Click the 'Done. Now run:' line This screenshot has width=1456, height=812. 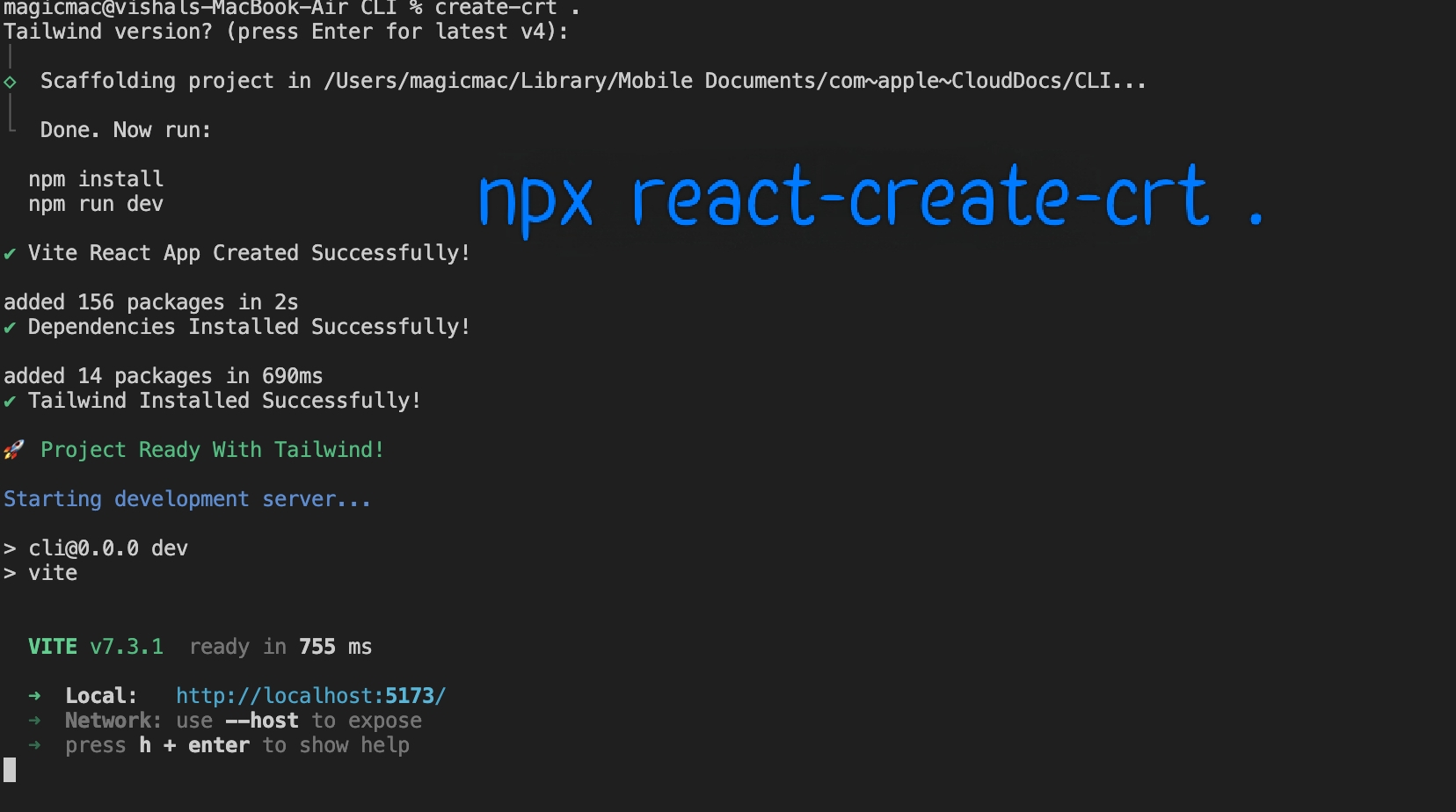click(126, 130)
